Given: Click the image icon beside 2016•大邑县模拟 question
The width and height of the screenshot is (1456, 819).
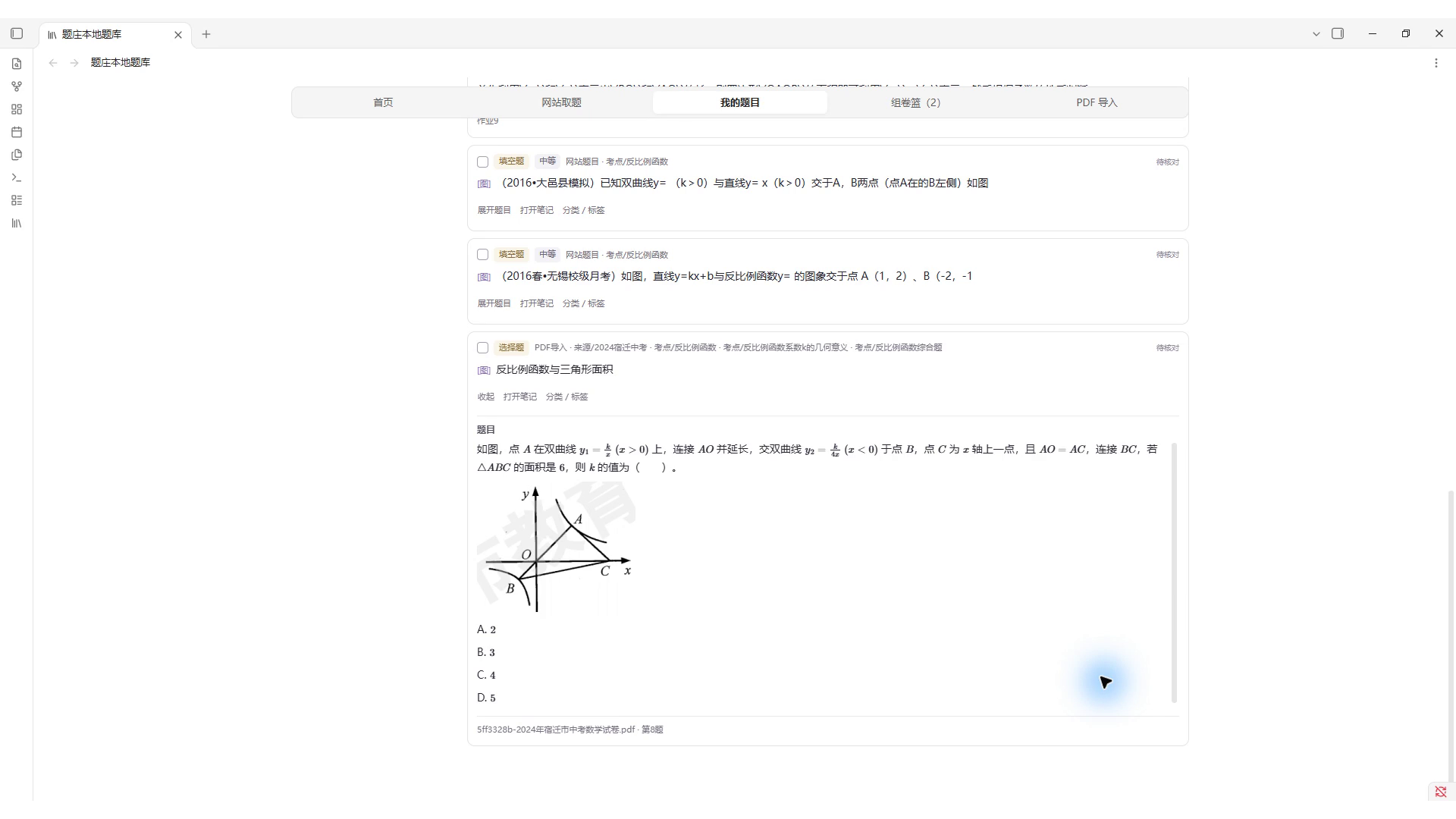Looking at the screenshot, I should click(484, 184).
